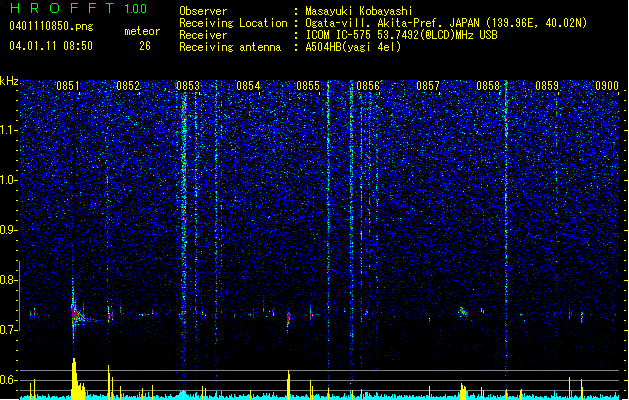
Task: Click the meteor echo blob near 0857
Action: click(463, 312)
